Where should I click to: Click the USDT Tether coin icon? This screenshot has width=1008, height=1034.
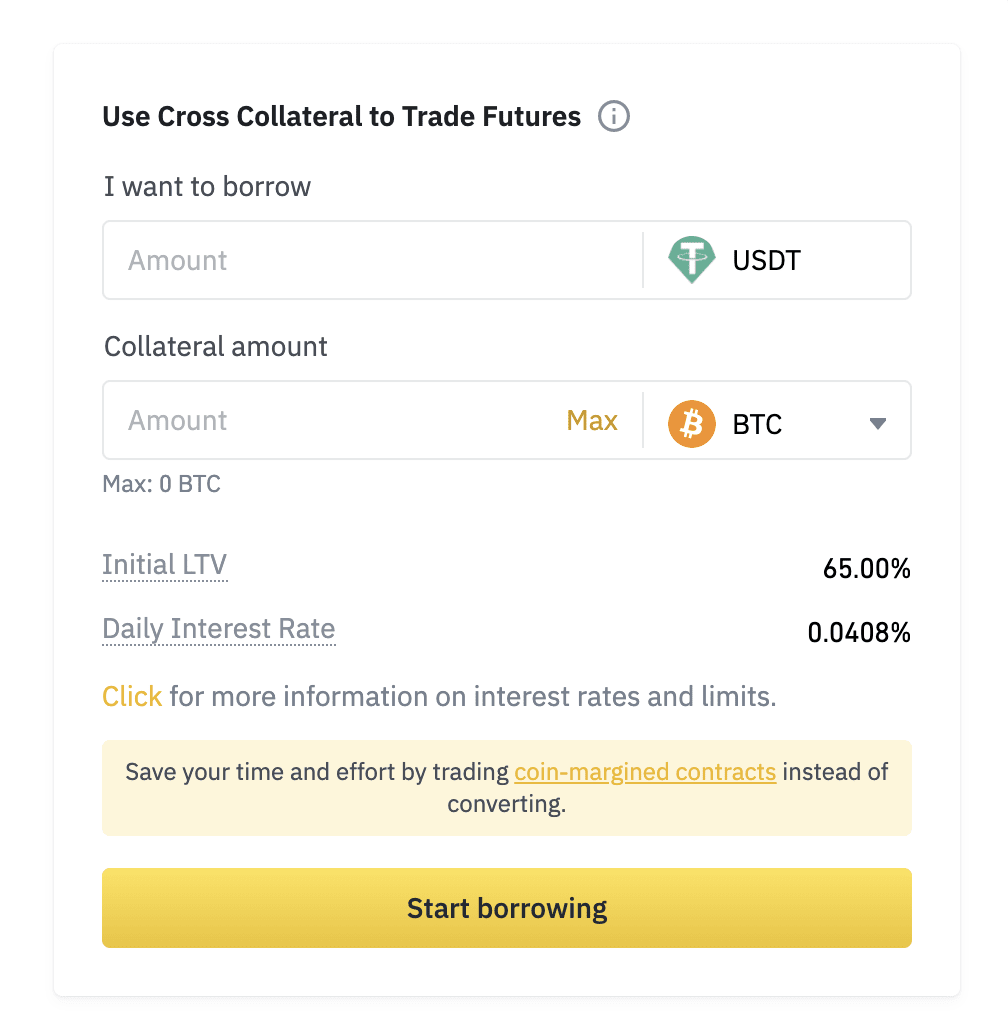tap(692, 260)
